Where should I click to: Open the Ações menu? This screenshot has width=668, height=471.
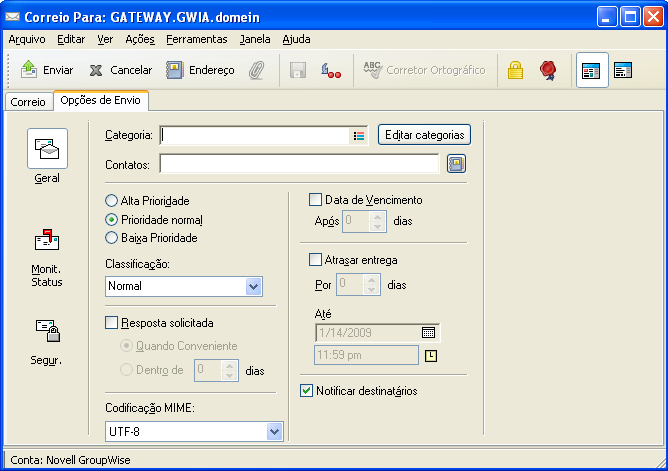point(140,39)
